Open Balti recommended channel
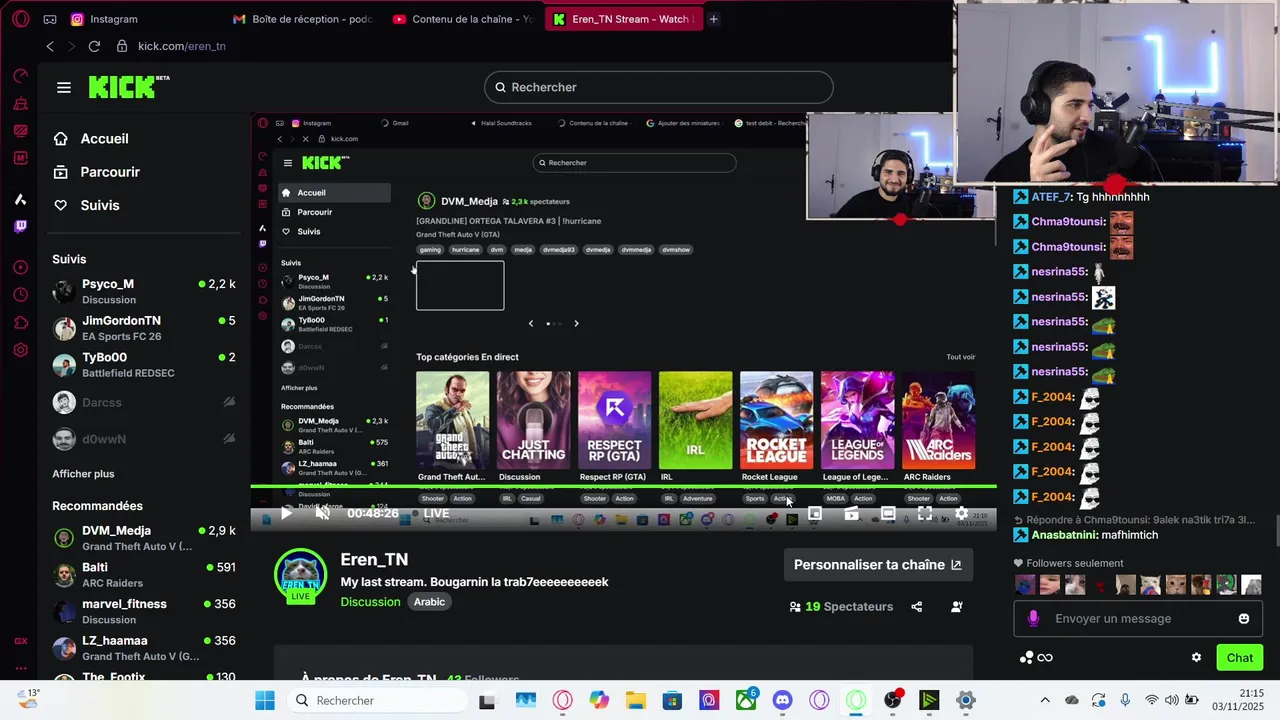The width and height of the screenshot is (1280, 720). tap(144, 574)
